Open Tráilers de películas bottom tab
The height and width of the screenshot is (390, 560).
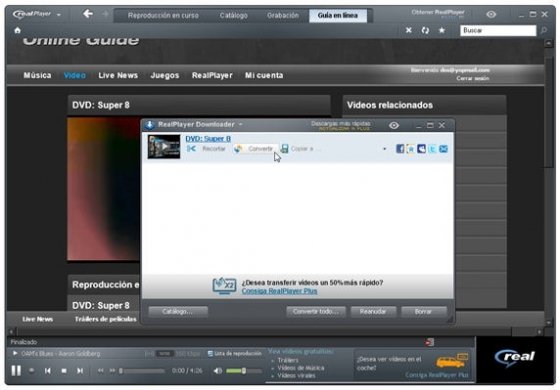pyautogui.click(x=106, y=319)
